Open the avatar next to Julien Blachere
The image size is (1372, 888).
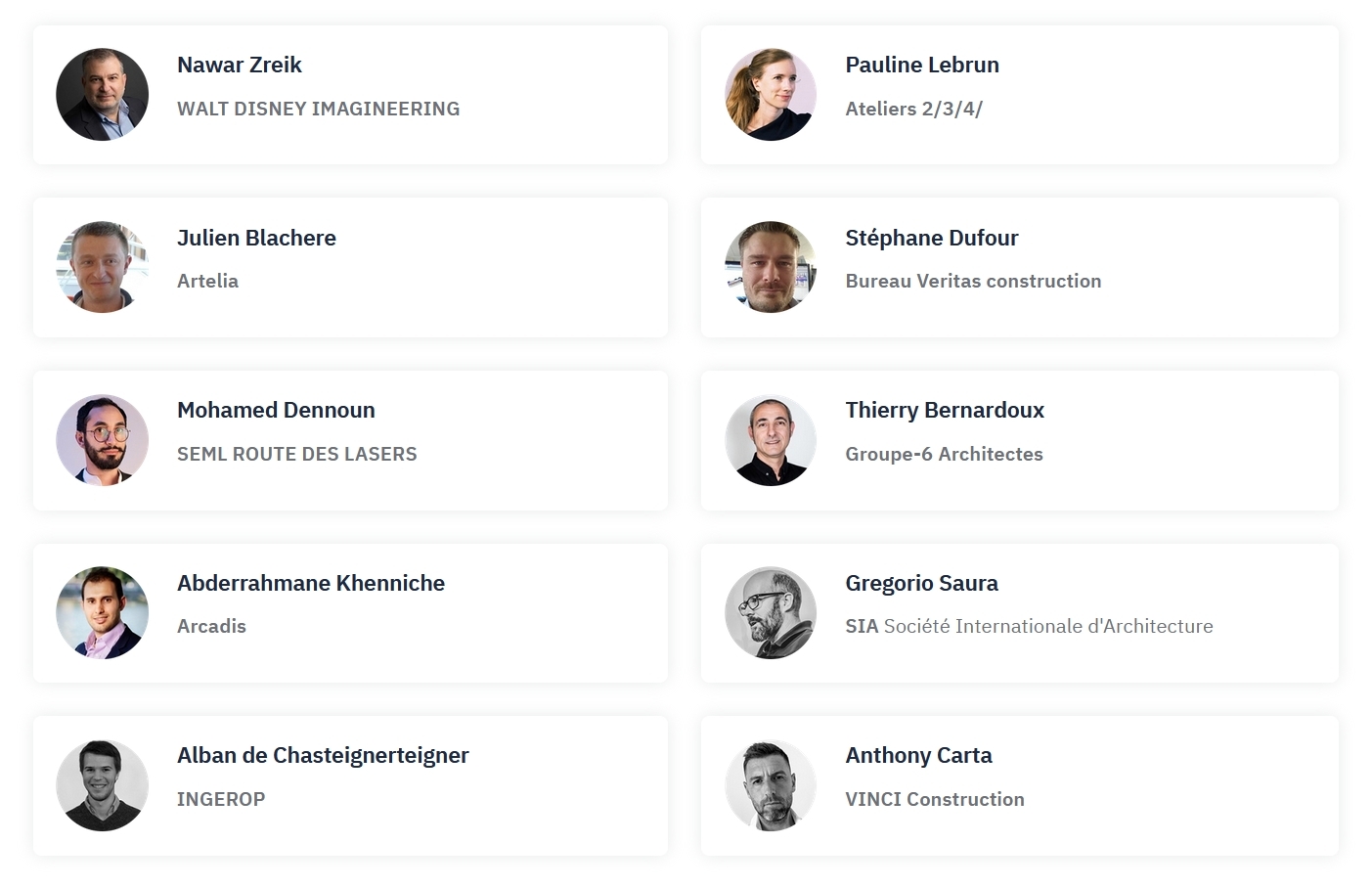coord(103,267)
